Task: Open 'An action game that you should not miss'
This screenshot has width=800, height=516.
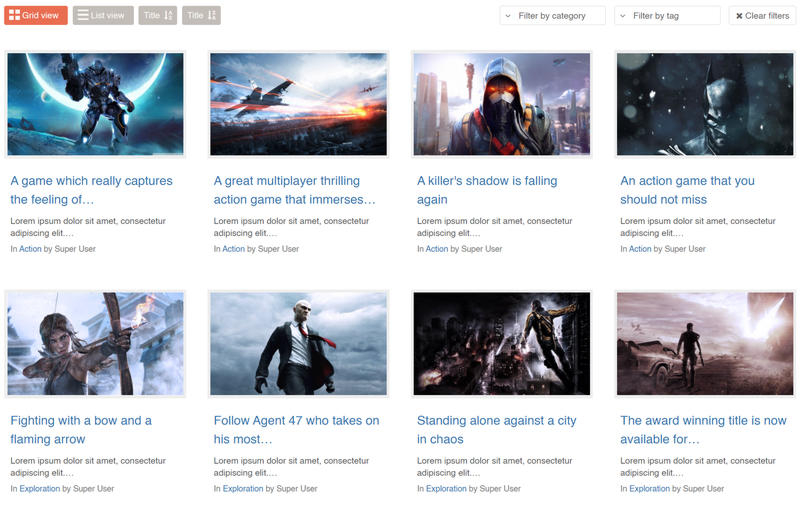Action: click(687, 190)
